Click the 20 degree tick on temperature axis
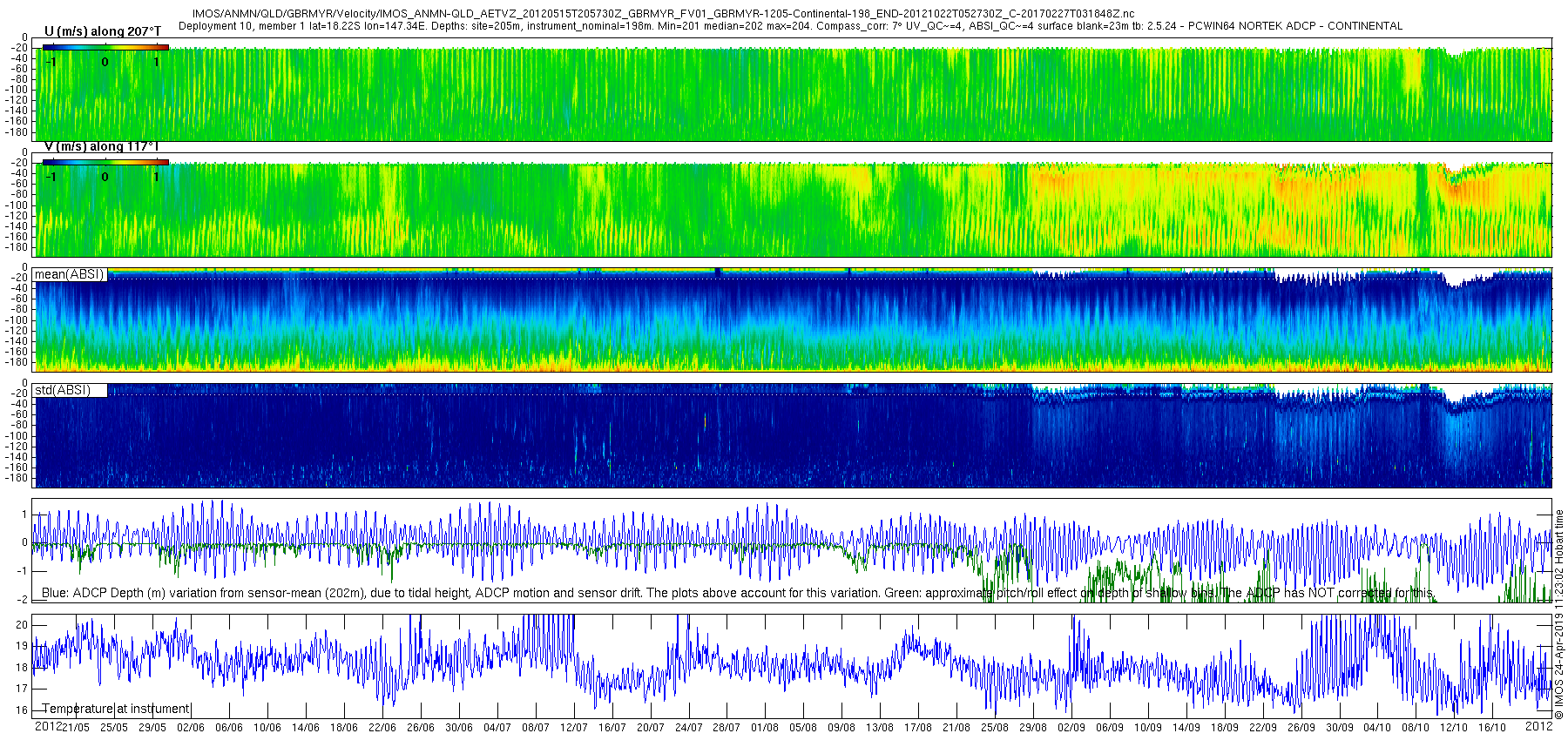This screenshot has width=1568, height=740. 22,625
